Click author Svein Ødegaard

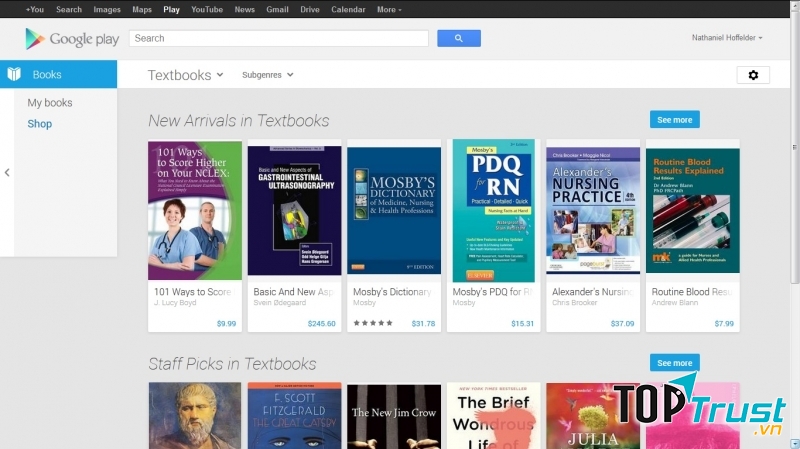pyautogui.click(x=280, y=303)
